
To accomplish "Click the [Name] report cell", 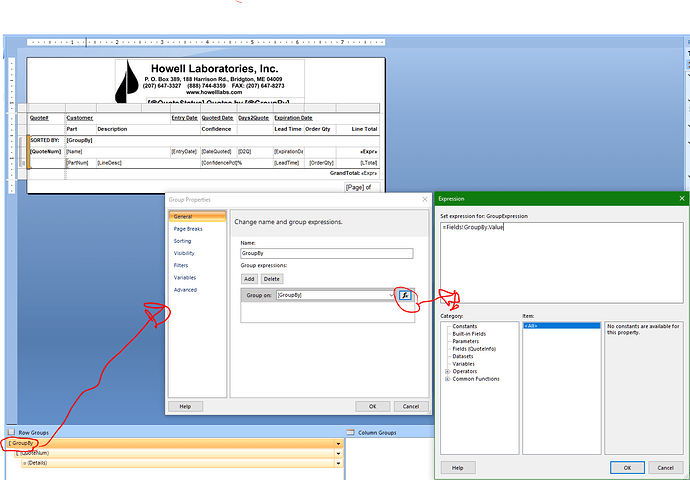I will [118, 152].
